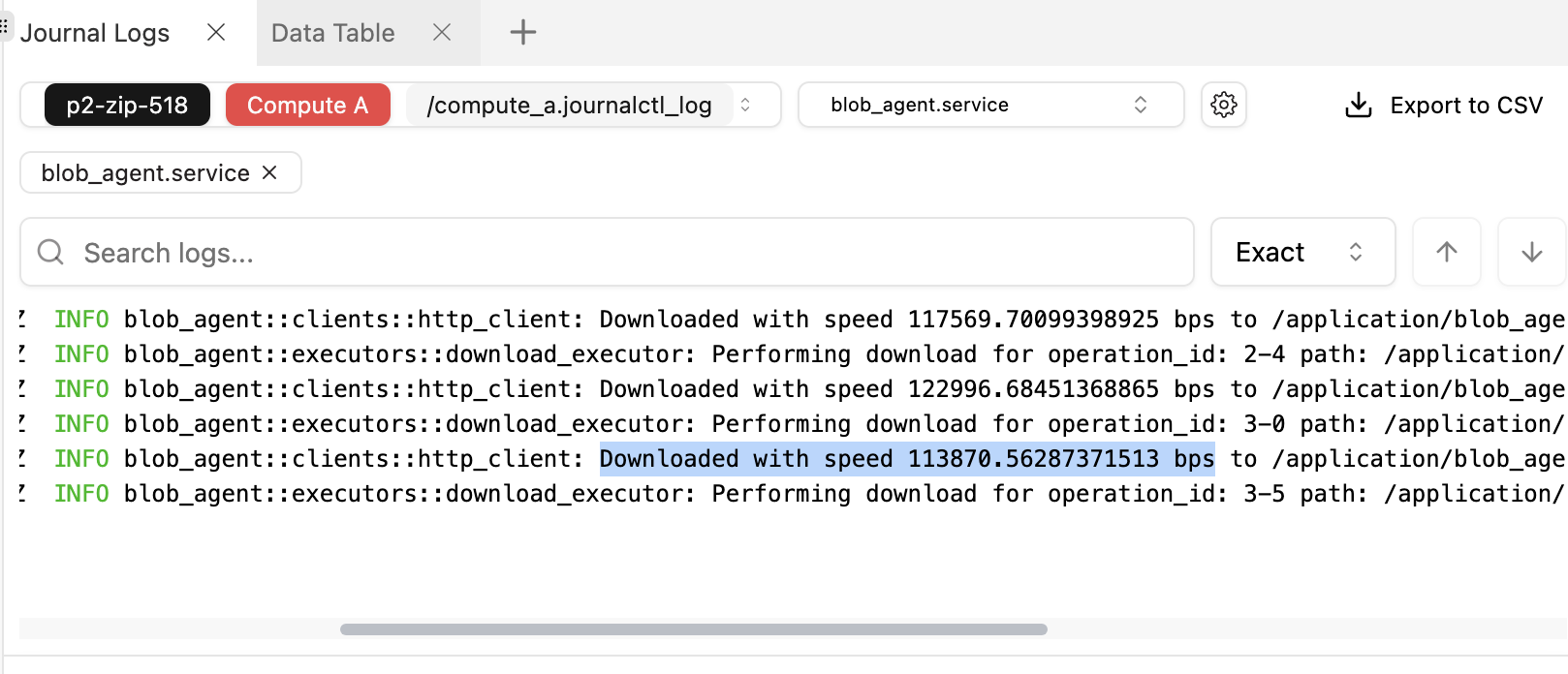
Task: Click the operation_id: 3-0 log line
Action: (x=792, y=424)
